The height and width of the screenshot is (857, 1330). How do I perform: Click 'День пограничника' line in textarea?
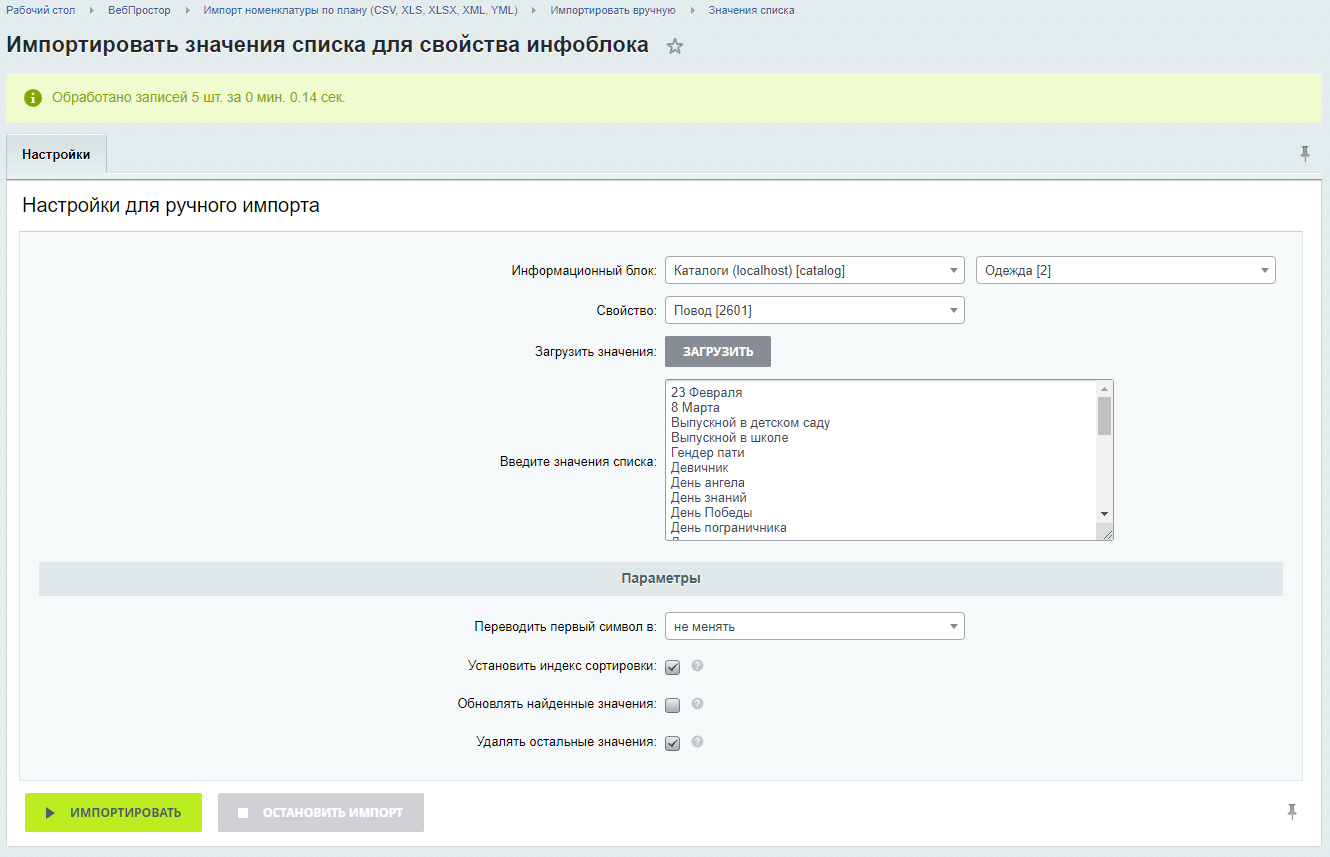(729, 528)
